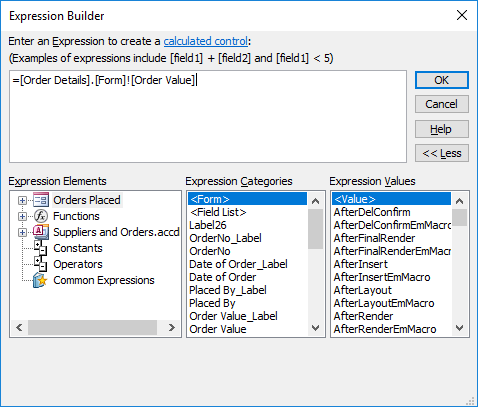Viewport: 478px width, 407px height.
Task: Click the Common Expressions star icon
Action: (40, 280)
